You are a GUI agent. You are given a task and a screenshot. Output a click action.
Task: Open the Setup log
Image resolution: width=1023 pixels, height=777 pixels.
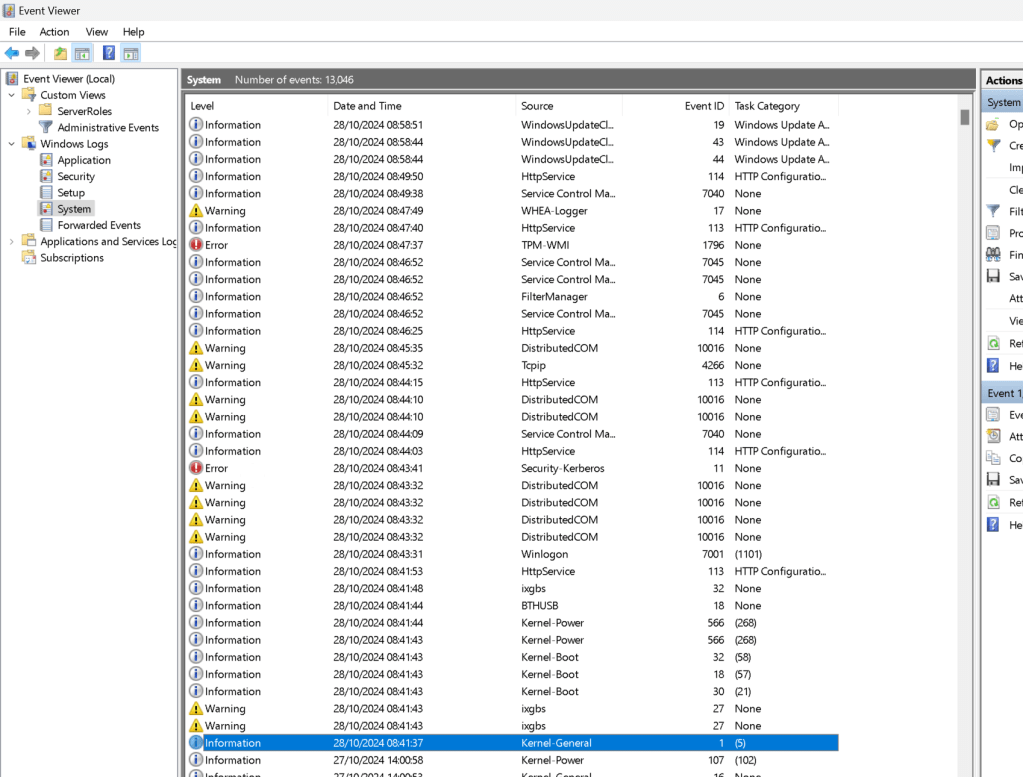click(70, 193)
